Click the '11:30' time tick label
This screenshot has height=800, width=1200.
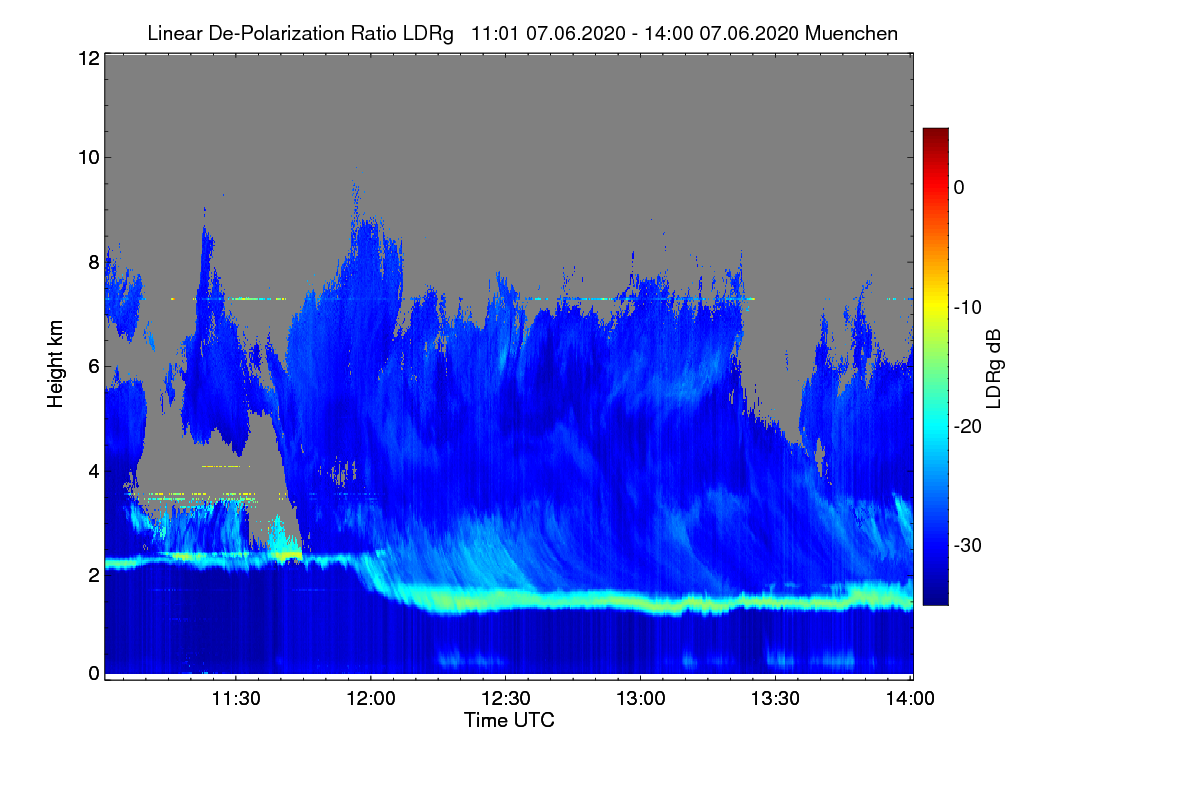pos(235,699)
